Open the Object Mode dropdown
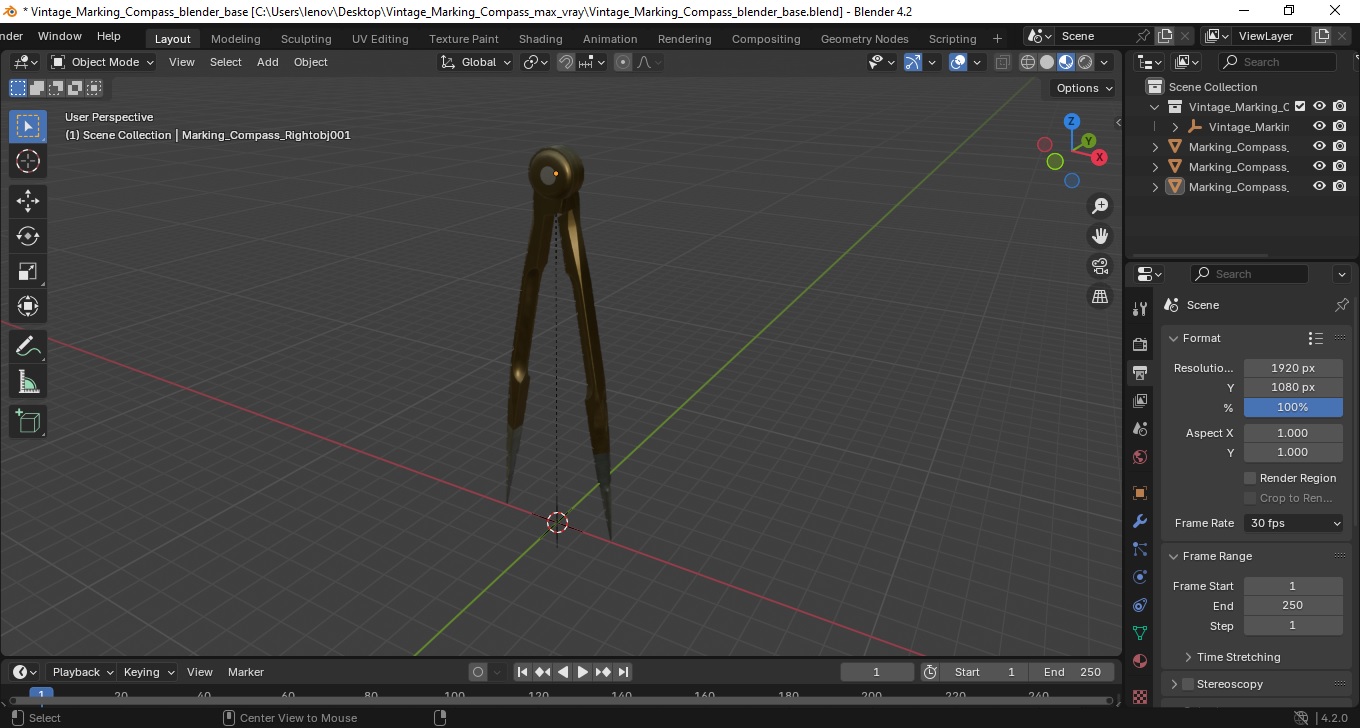1360x728 pixels. point(103,62)
